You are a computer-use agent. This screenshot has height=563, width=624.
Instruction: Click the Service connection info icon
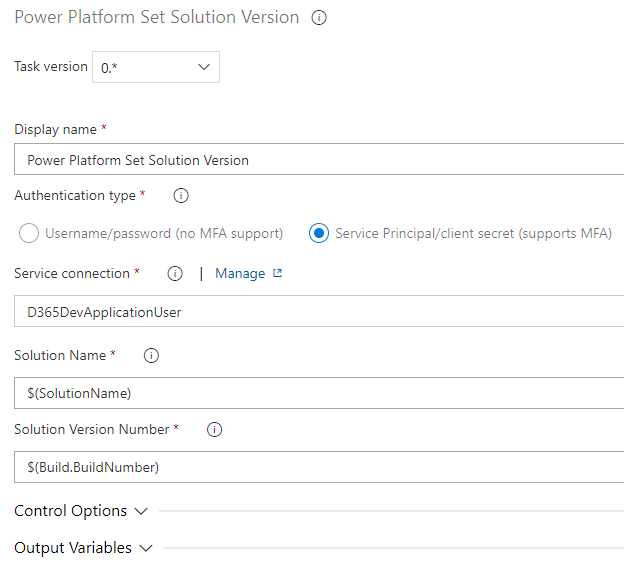point(175,274)
